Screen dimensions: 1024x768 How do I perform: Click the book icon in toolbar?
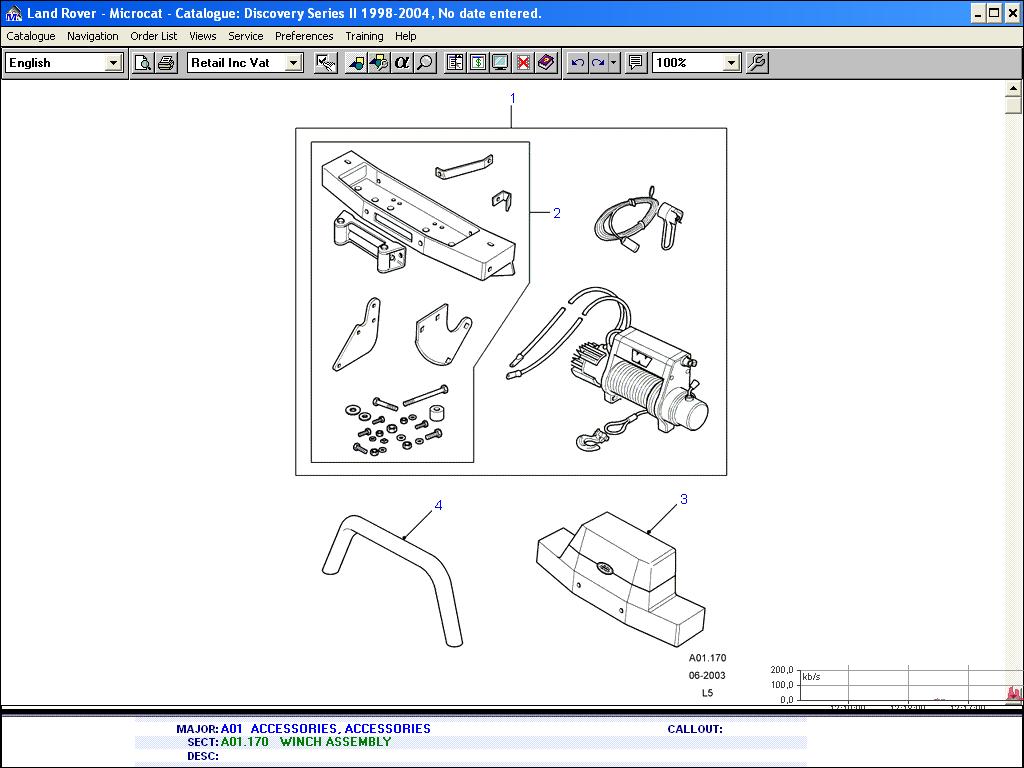[x=546, y=62]
